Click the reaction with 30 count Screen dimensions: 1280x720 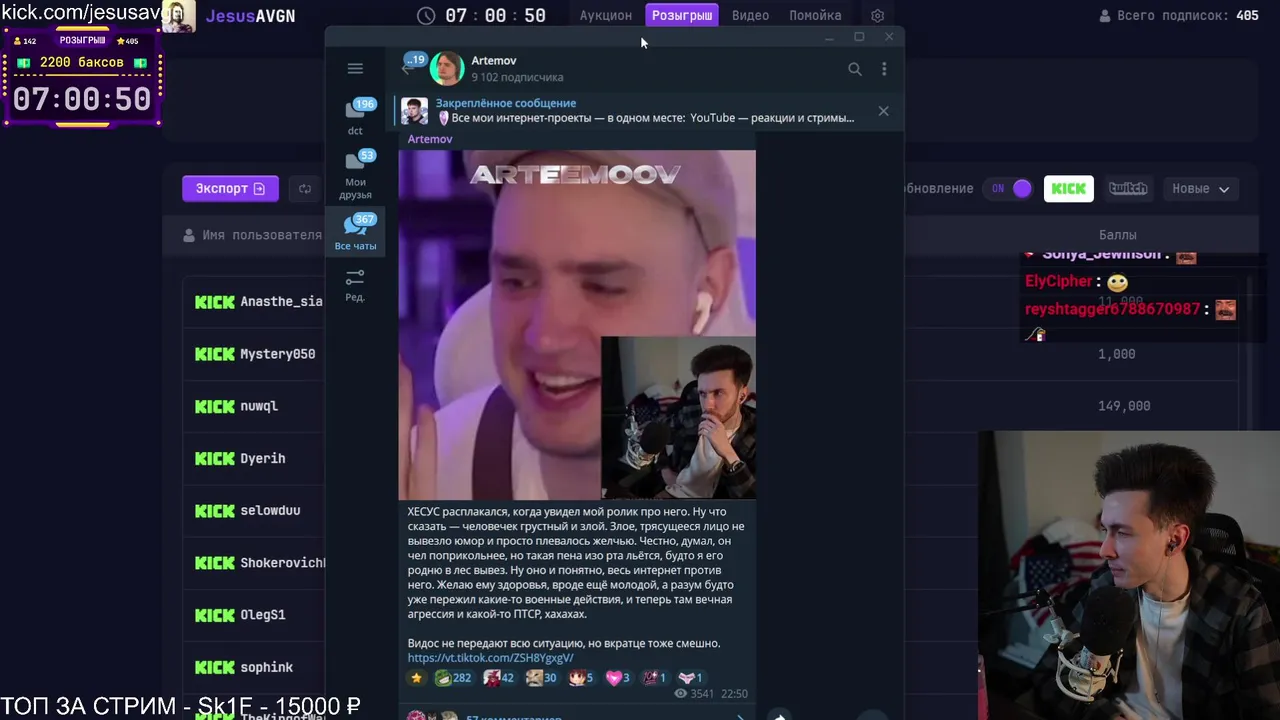coord(542,678)
